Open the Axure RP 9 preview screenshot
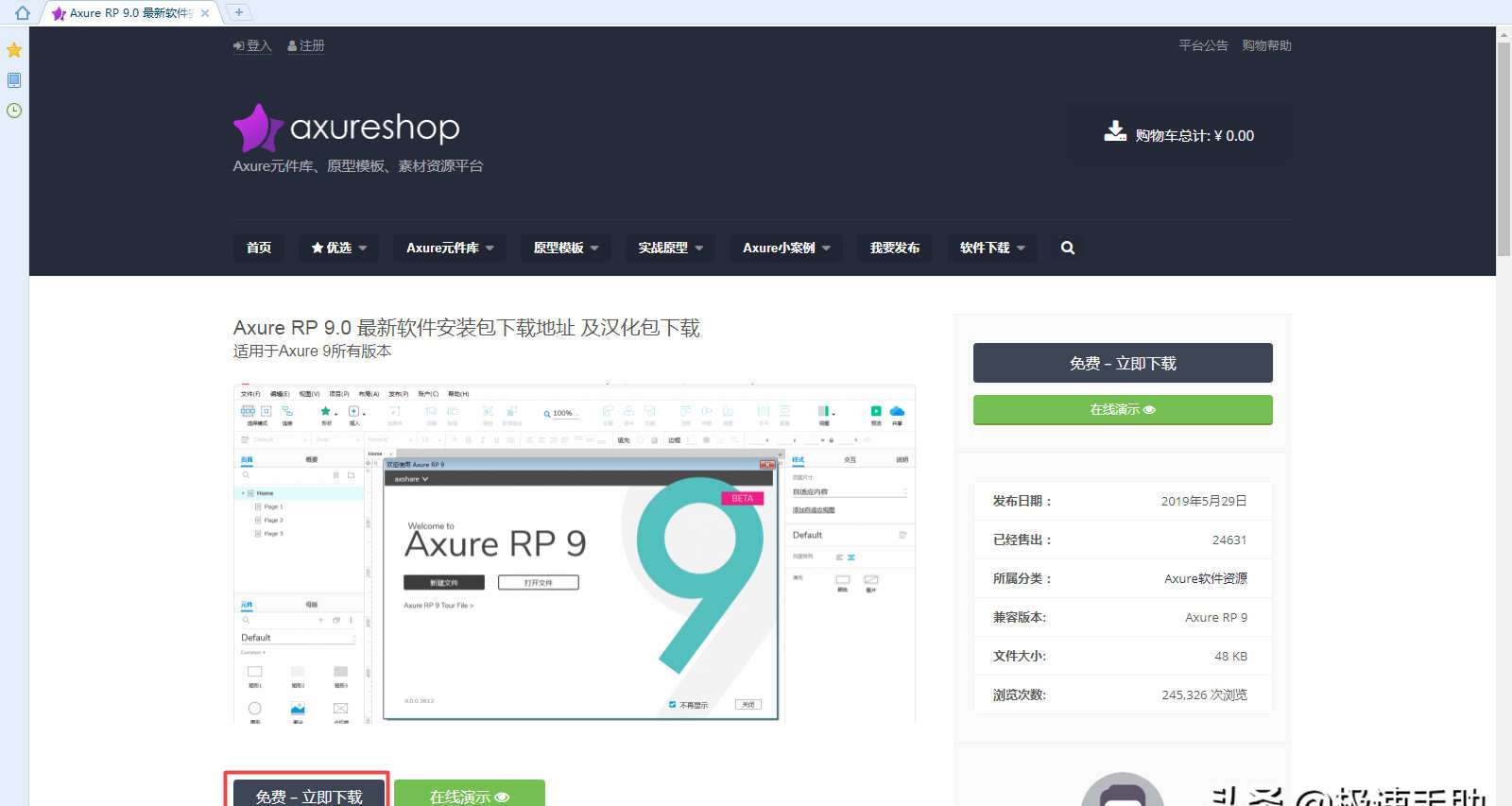 click(575, 554)
